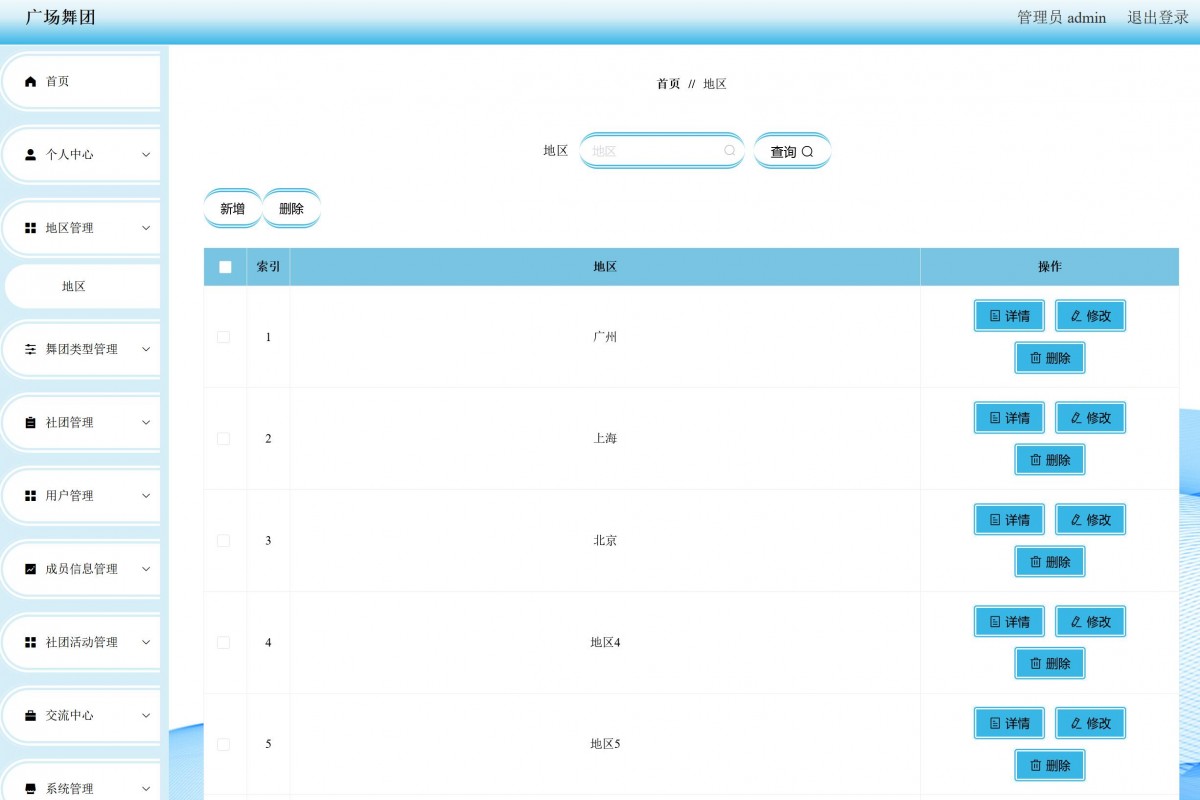Click the clipboard icon for 社团管理
Image resolution: width=1200 pixels, height=800 pixels.
point(30,423)
